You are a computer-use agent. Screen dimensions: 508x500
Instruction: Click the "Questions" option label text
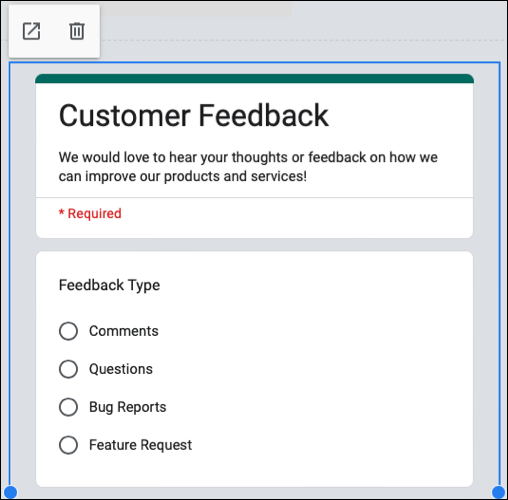(121, 369)
